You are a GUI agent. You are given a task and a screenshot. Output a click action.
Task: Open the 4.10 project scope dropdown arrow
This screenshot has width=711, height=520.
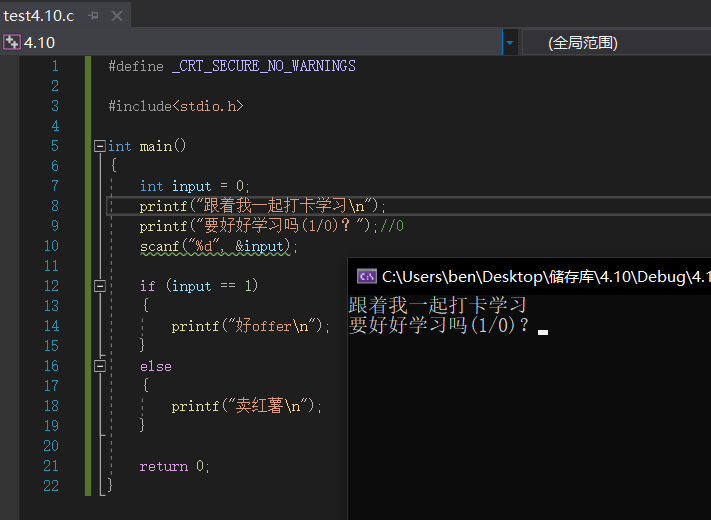(x=510, y=43)
